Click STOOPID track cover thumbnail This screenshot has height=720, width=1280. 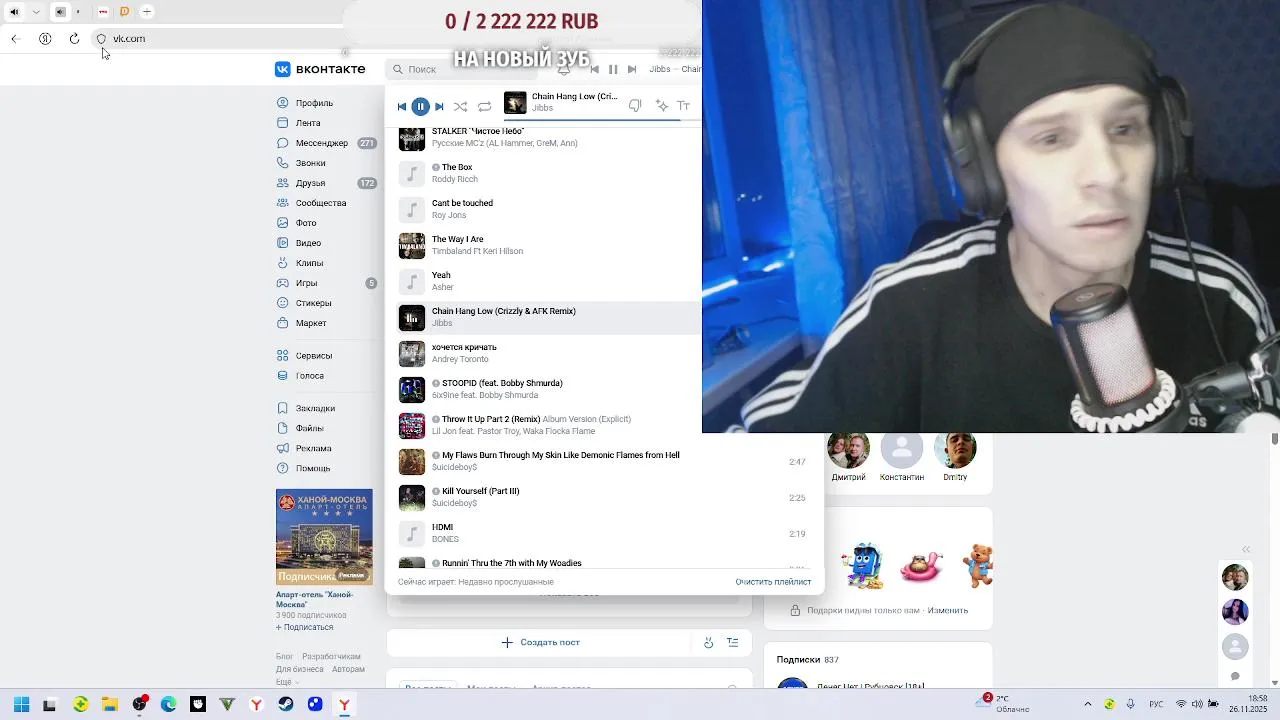click(412, 389)
